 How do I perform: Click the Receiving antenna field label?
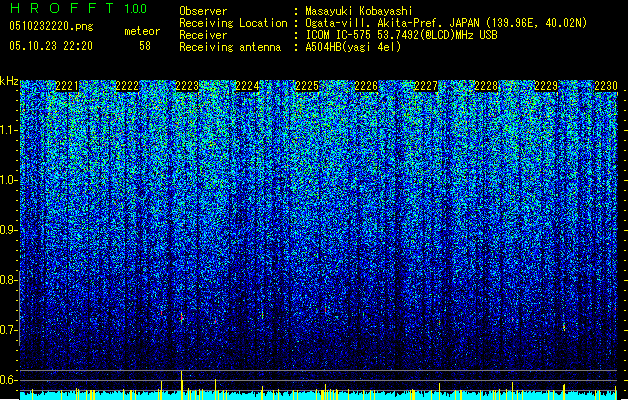click(230, 47)
